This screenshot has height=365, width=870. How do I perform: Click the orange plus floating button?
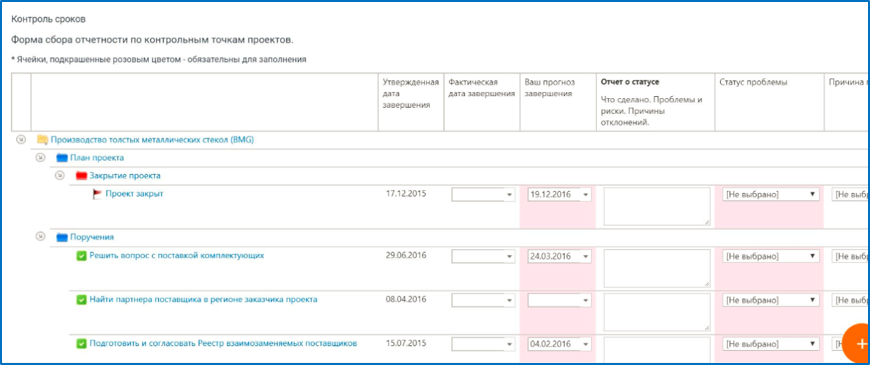pos(857,342)
